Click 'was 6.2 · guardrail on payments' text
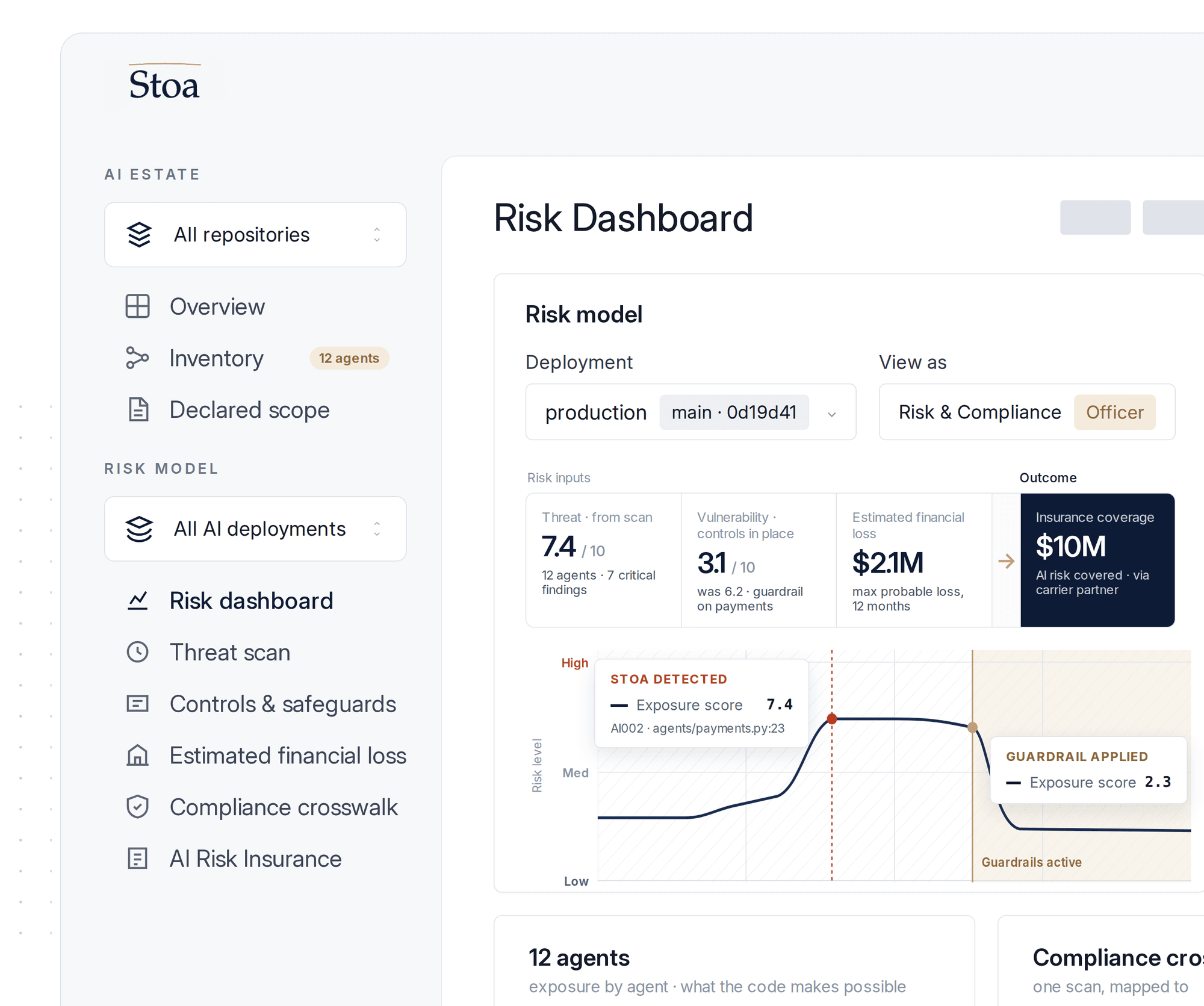Screen dimensions: 1204x1006 pyautogui.click(x=750, y=598)
